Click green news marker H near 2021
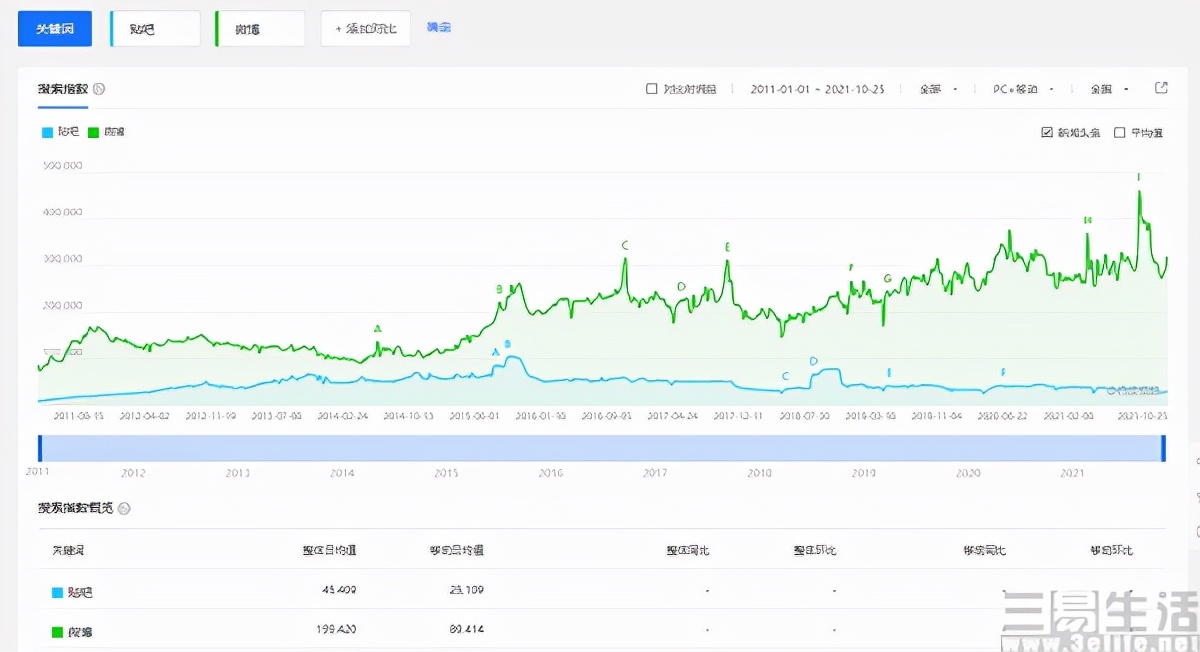The height and width of the screenshot is (652, 1200). click(x=1087, y=220)
